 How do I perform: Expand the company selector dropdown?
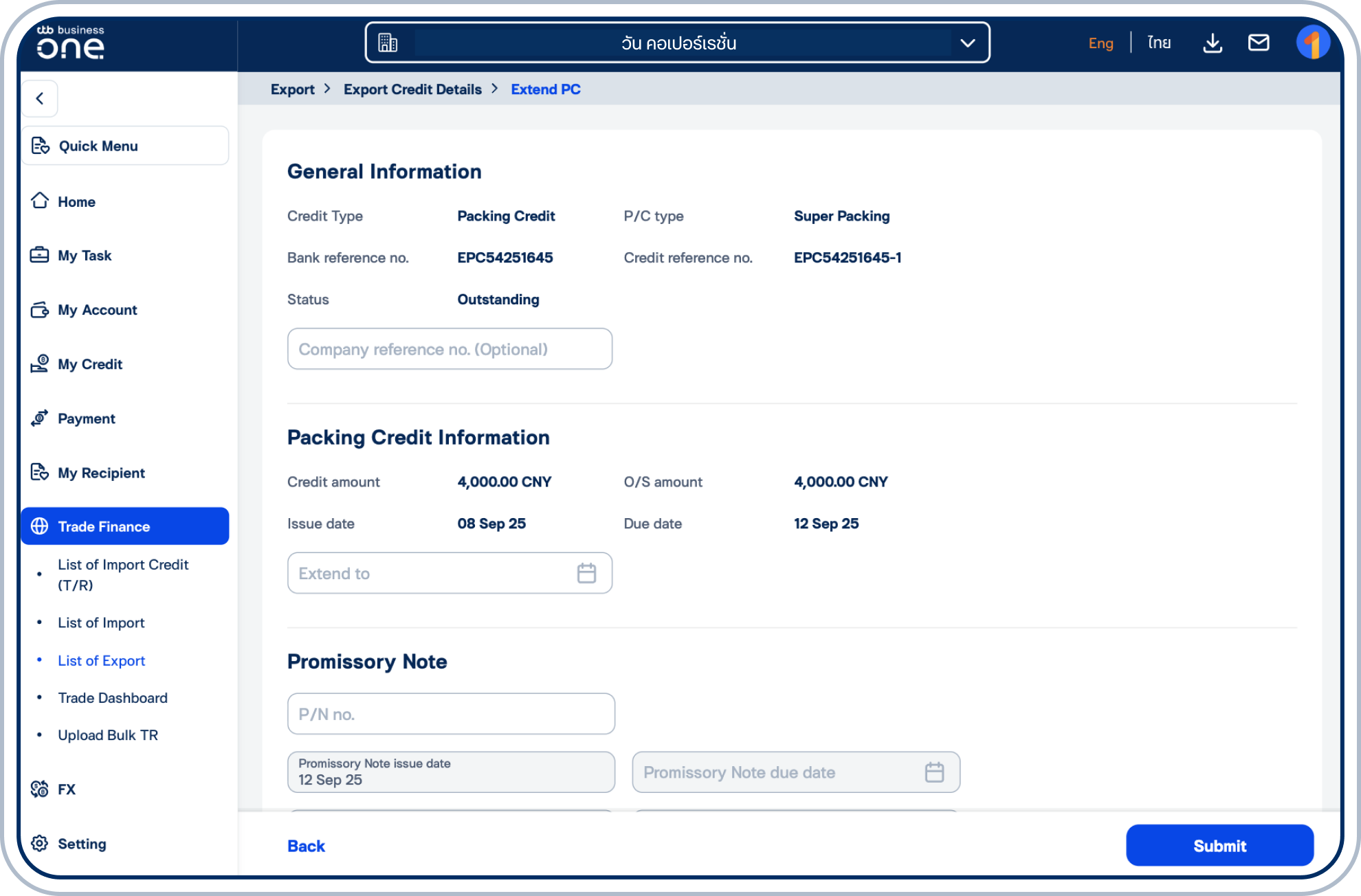(967, 43)
